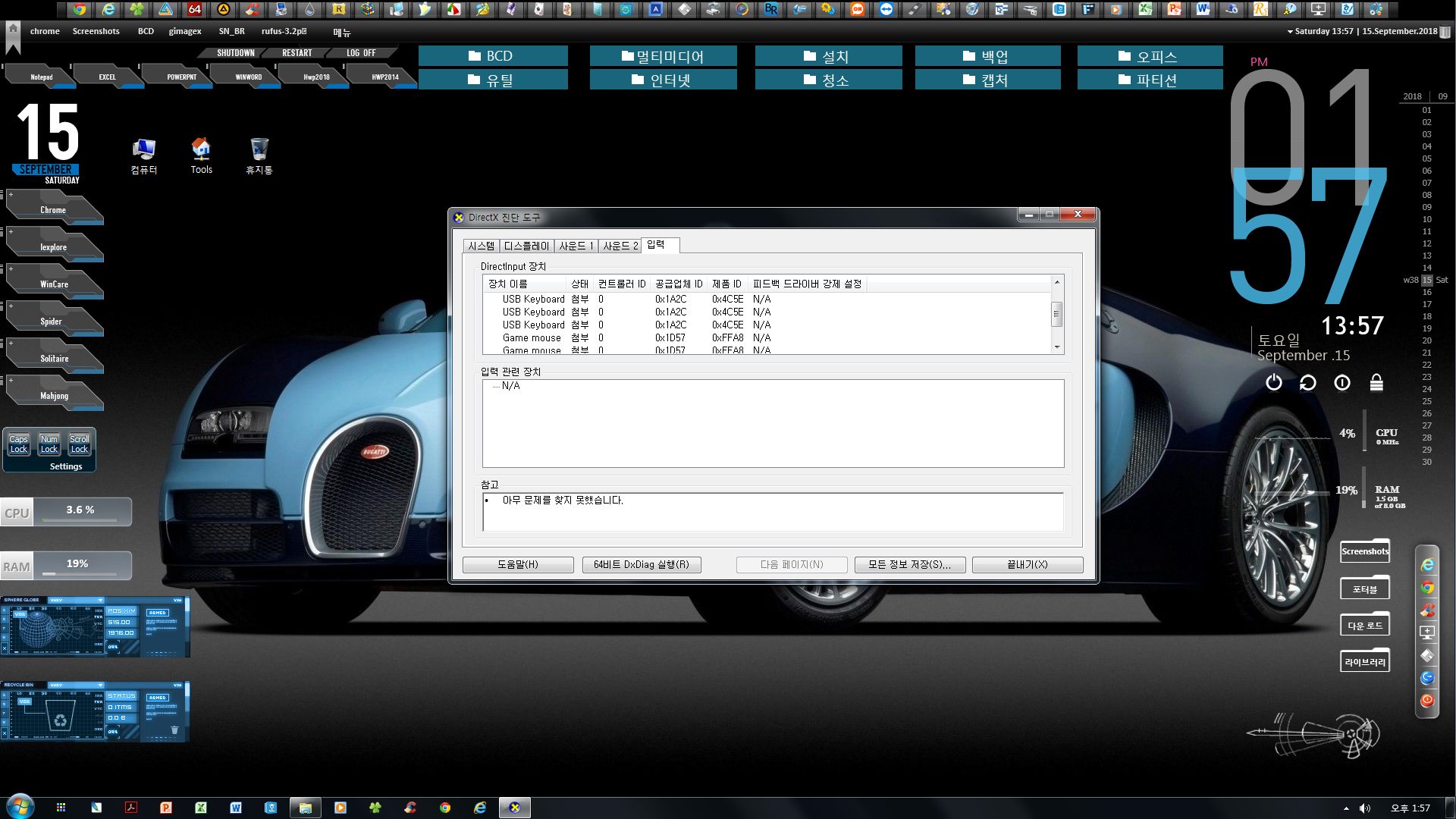
Task: Open Word icon in top dock
Action: coord(1203,9)
